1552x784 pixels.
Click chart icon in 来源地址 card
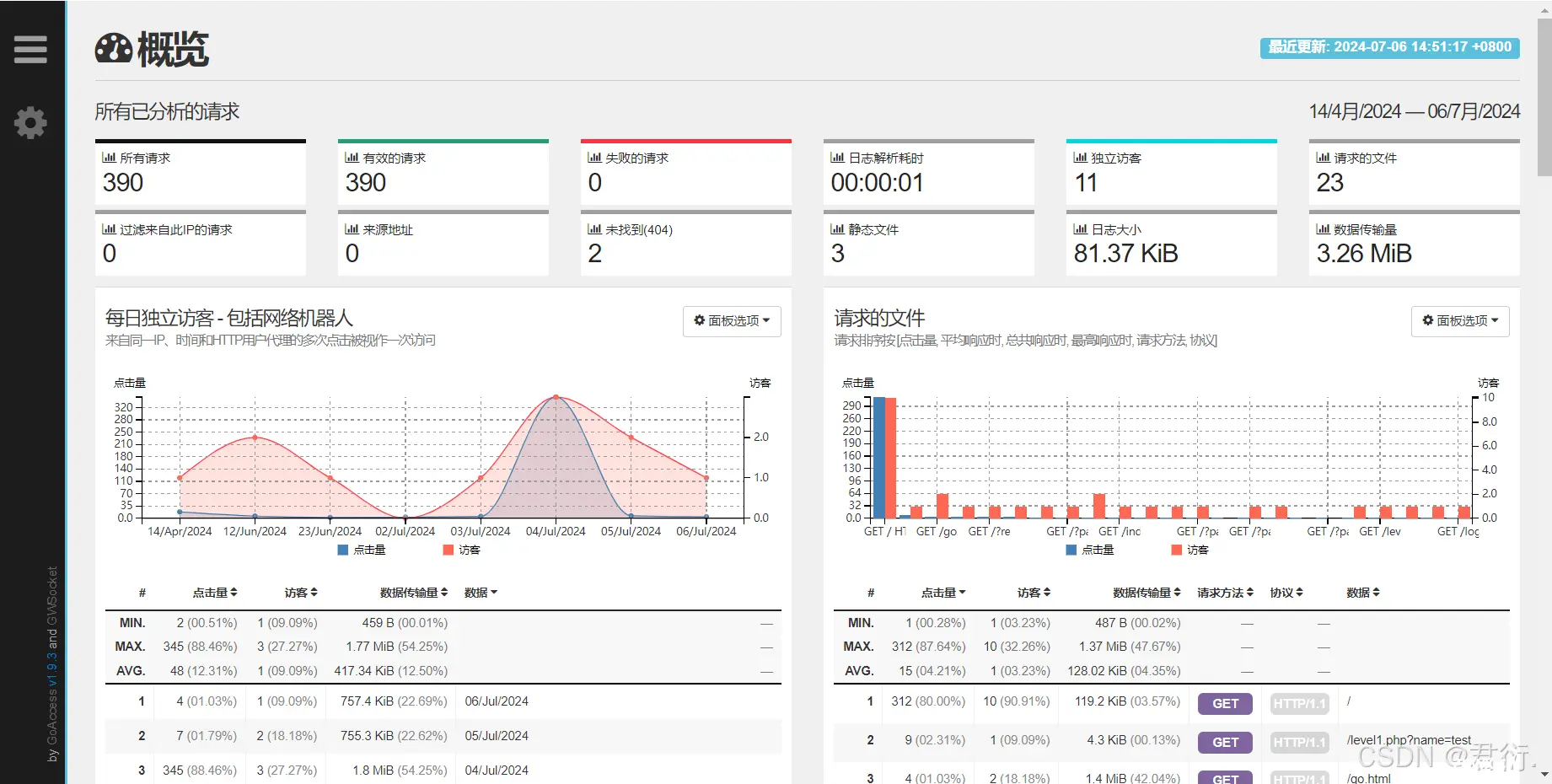click(352, 229)
